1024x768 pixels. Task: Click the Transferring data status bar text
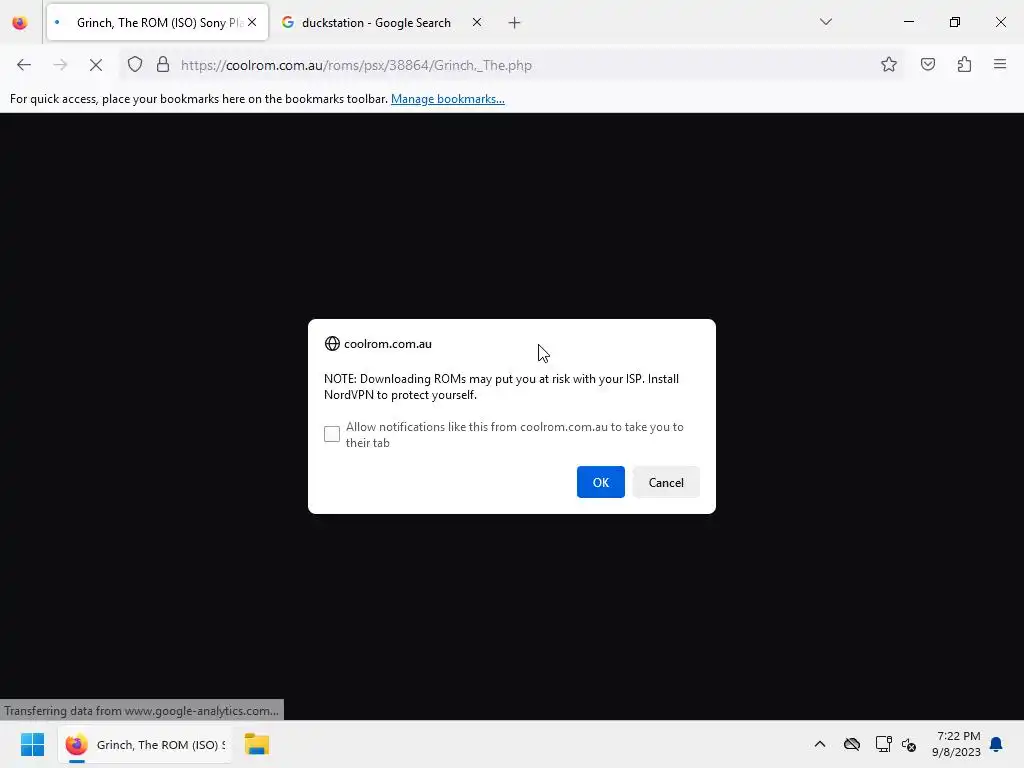tap(142, 711)
